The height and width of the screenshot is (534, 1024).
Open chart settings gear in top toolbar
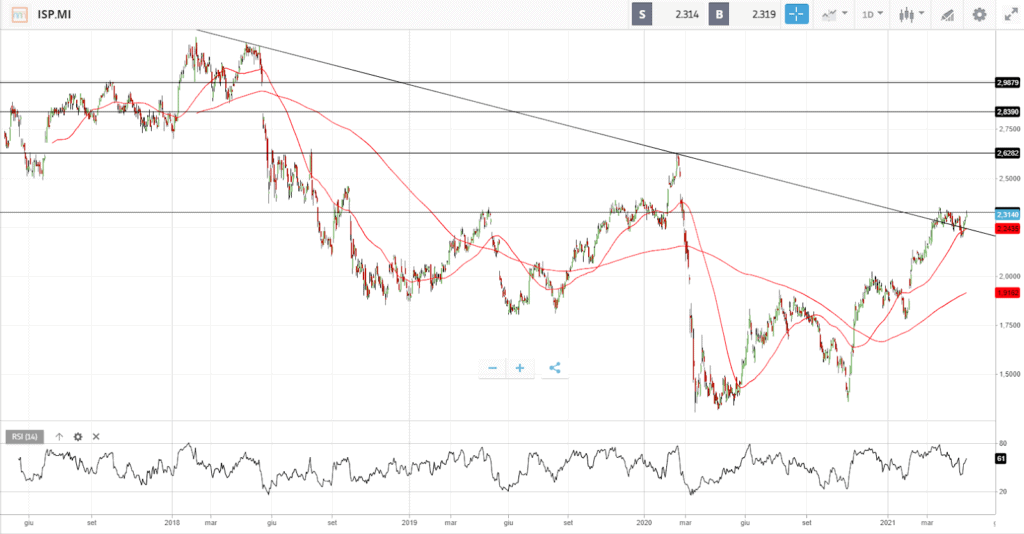point(979,14)
